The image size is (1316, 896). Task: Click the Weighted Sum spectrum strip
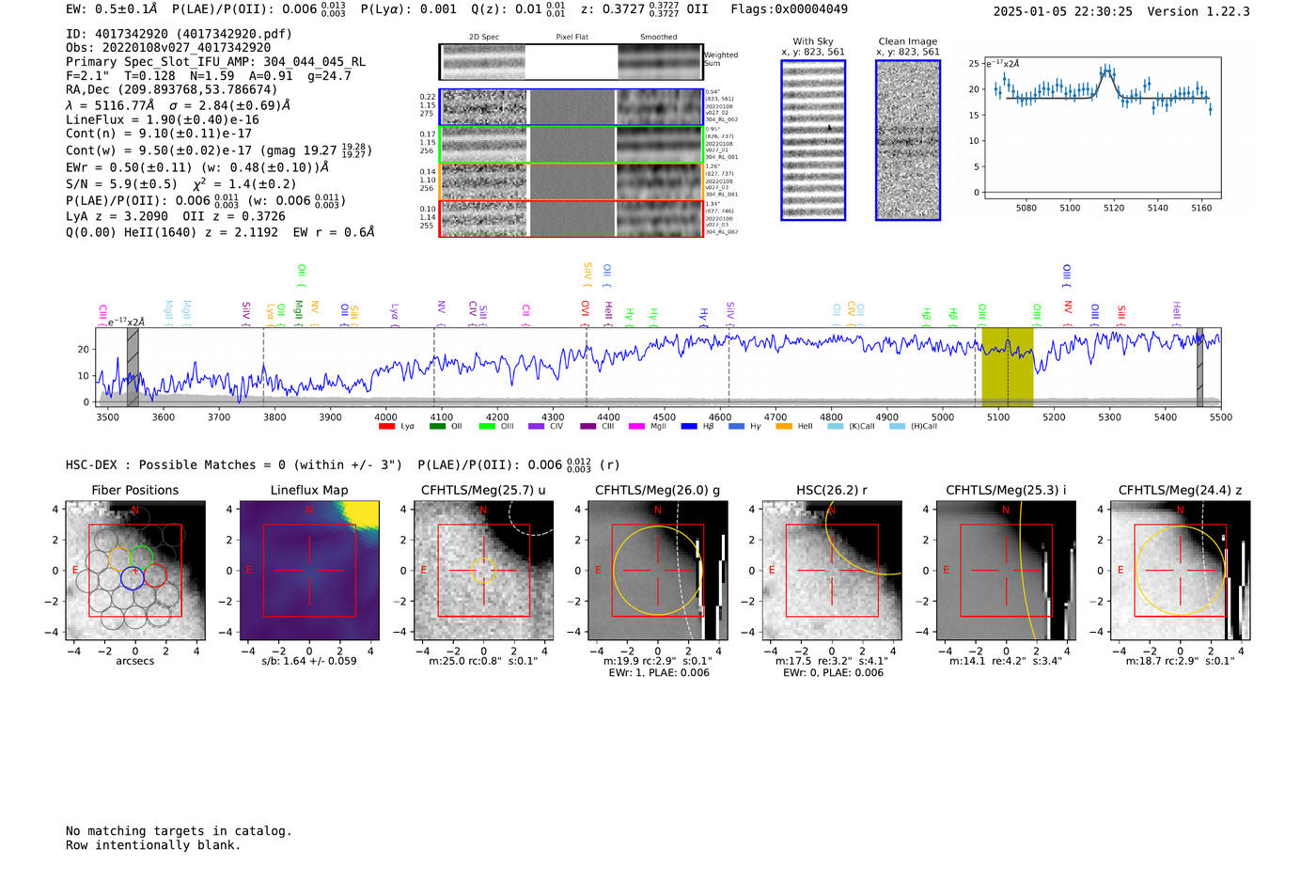coord(572,62)
